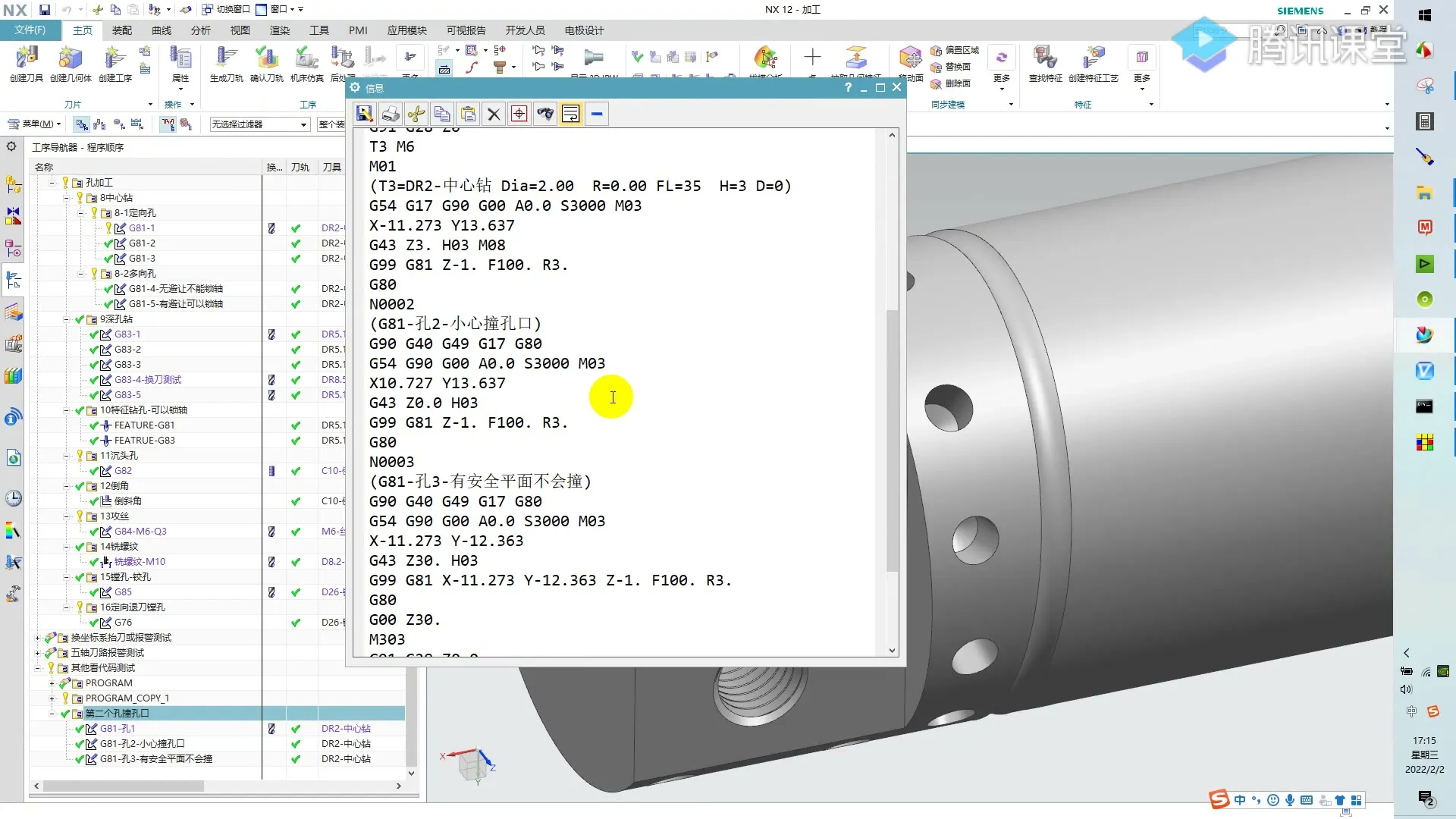1456x819 pixels.
Task: Collapse the 9深孔钻 tree group
Action: (67, 319)
